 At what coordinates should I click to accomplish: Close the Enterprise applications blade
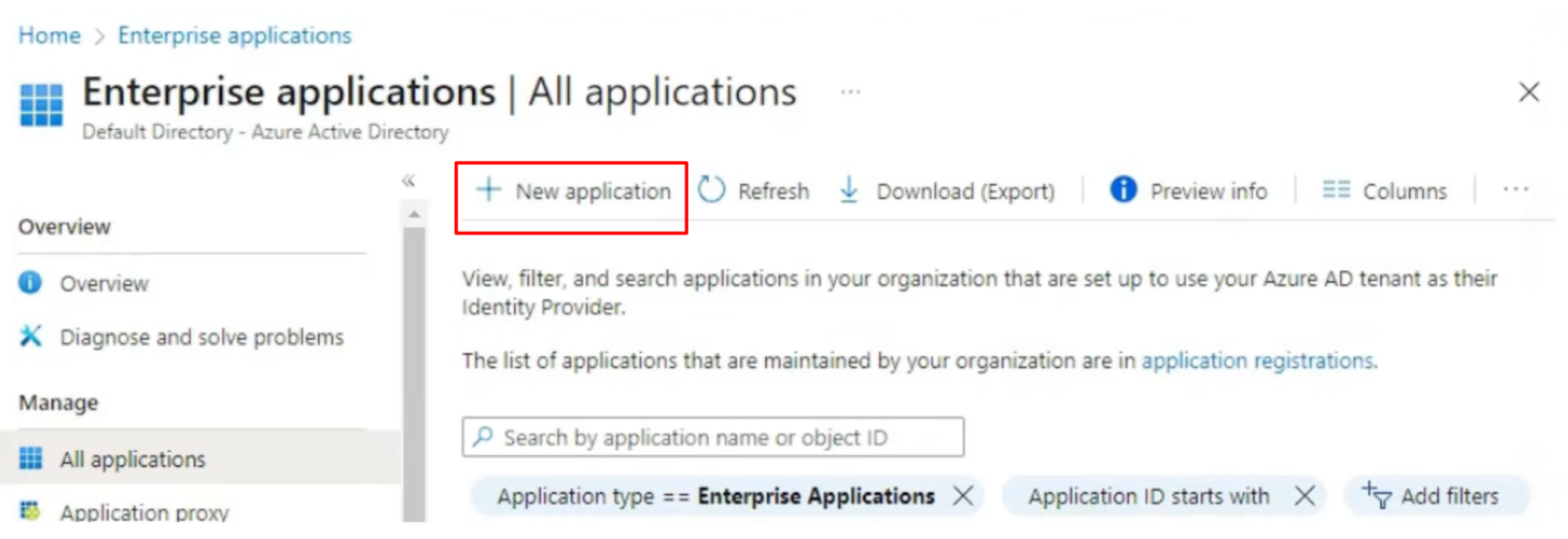1529,93
